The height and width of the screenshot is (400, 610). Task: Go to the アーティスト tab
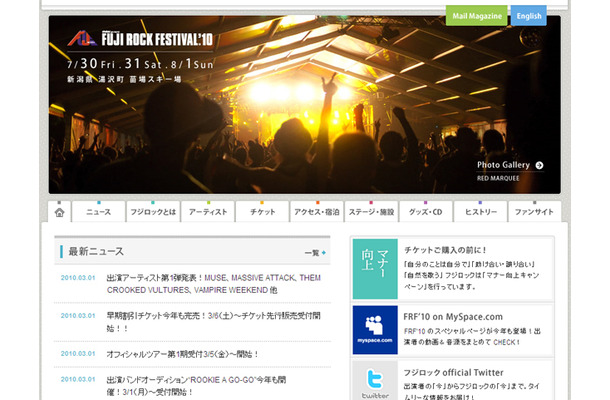(208, 212)
